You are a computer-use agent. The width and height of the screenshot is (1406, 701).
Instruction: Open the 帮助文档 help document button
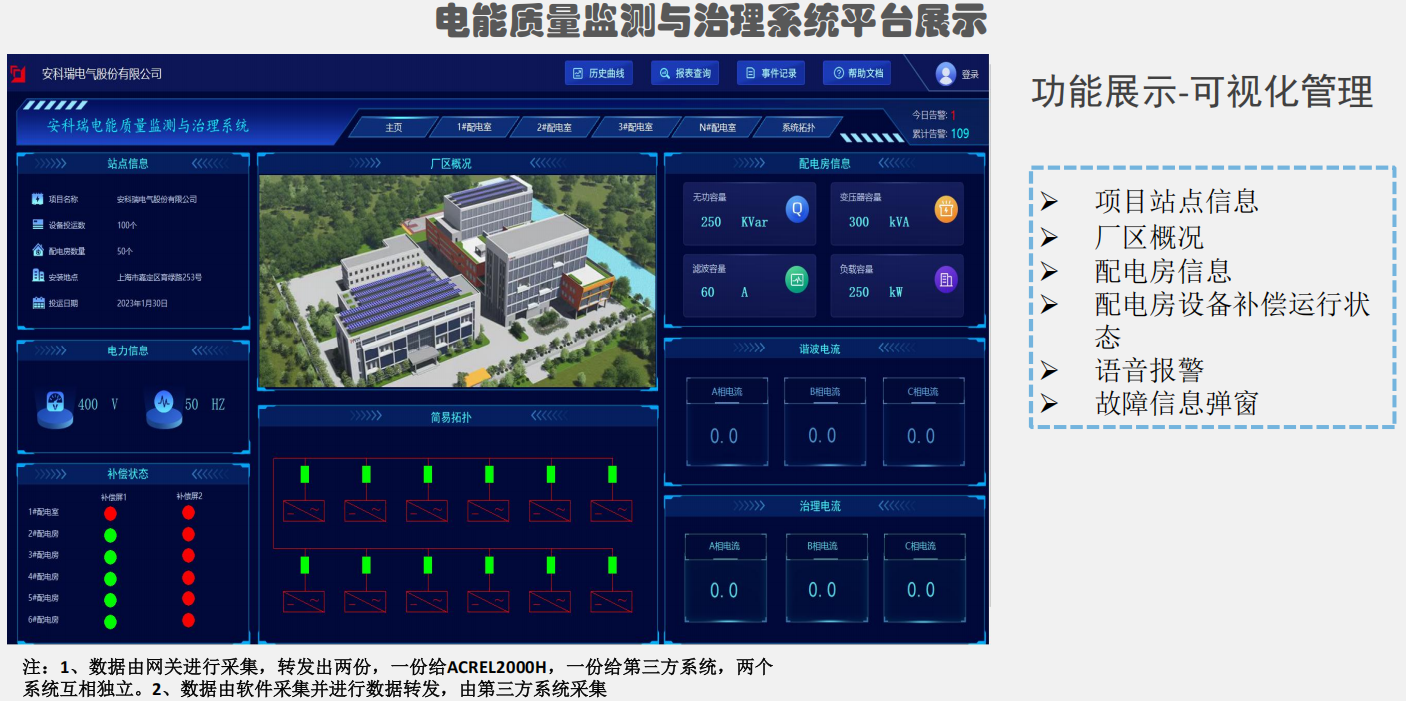click(858, 74)
